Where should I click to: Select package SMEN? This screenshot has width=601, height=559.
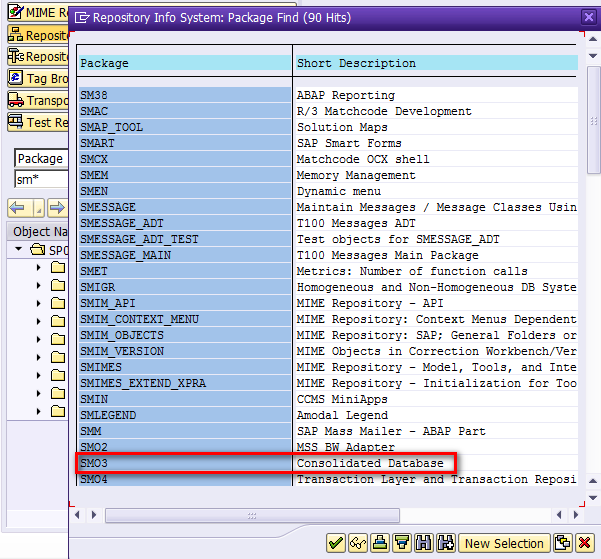point(185,191)
